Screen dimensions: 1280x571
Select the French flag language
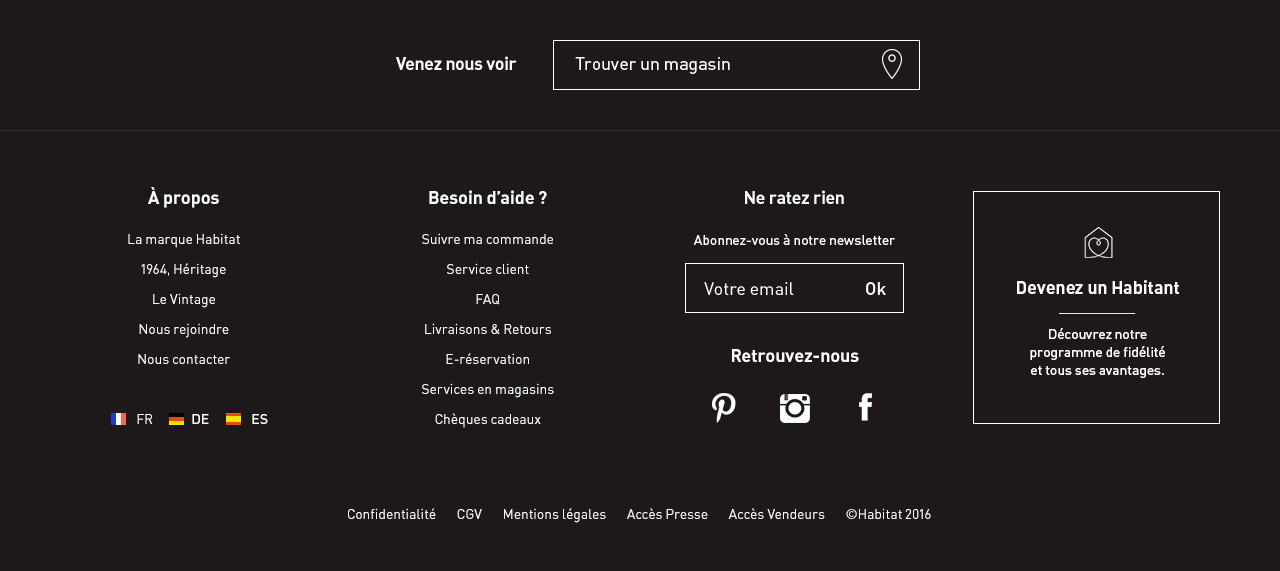[132, 420]
